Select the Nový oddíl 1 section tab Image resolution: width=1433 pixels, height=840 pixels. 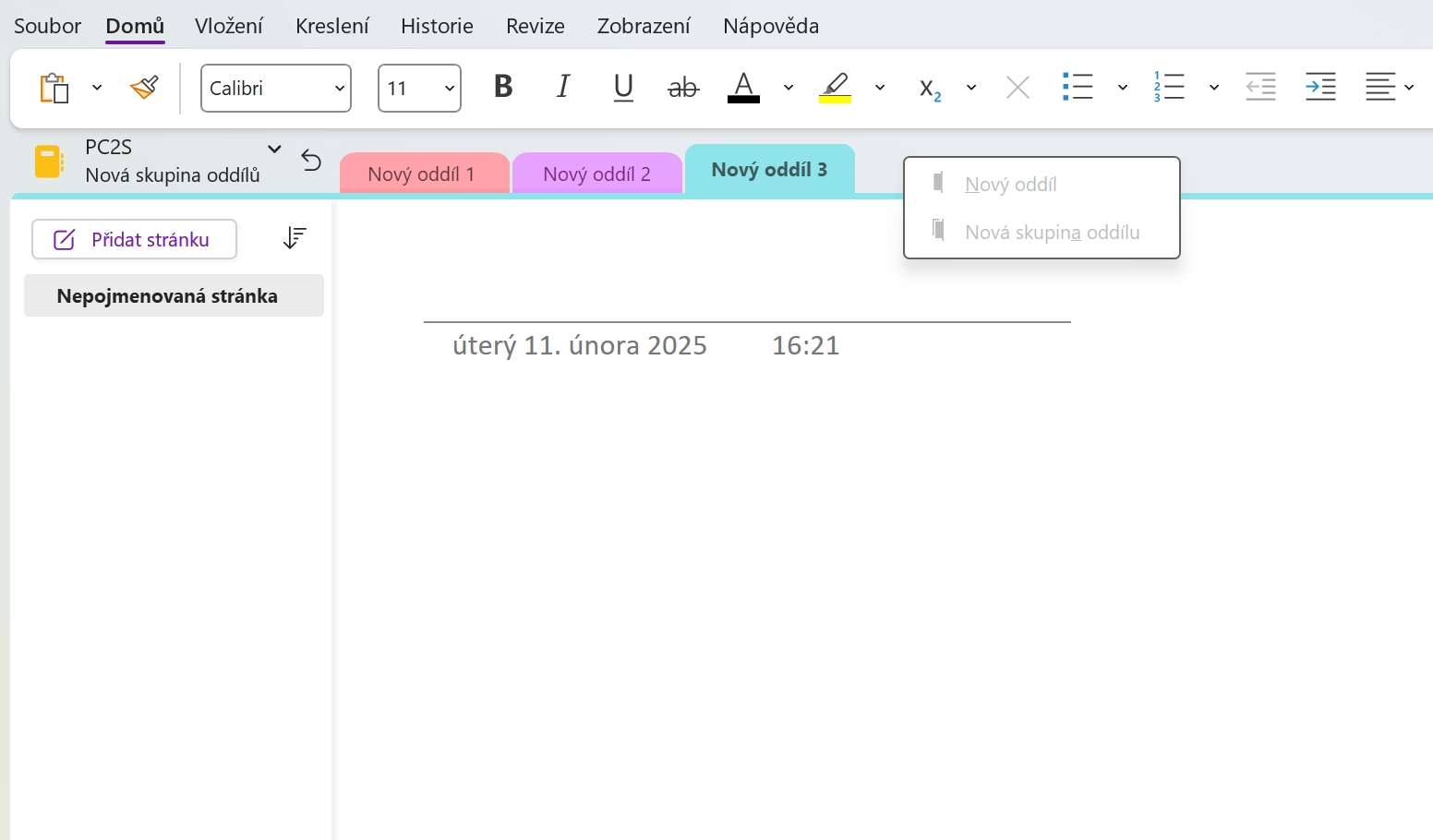(424, 174)
